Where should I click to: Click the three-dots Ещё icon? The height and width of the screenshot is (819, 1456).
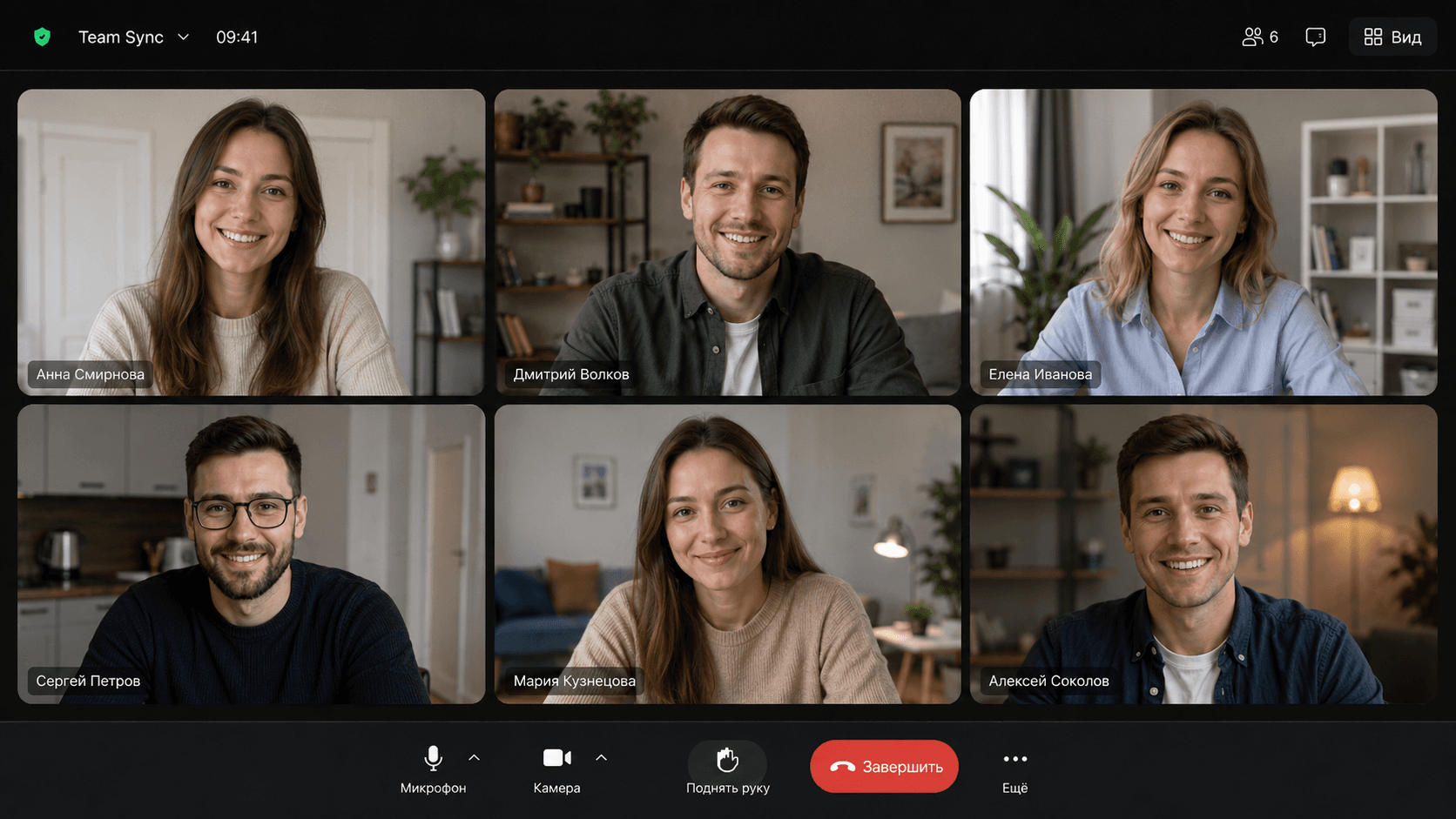(x=1014, y=759)
